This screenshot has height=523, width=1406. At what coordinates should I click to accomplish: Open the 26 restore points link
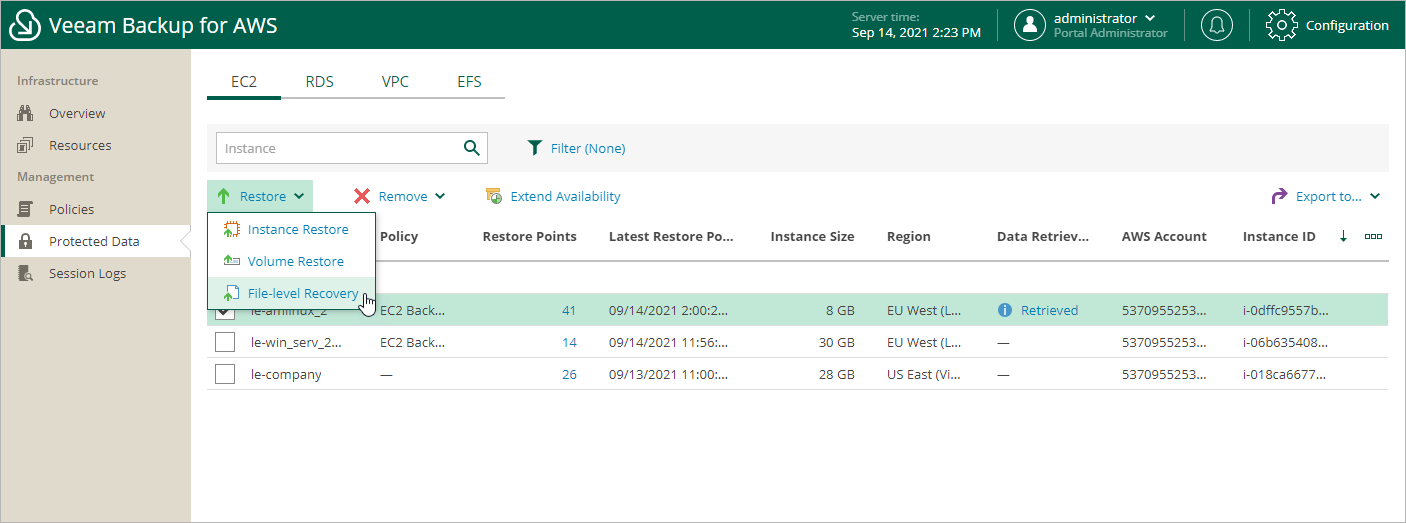pos(569,375)
